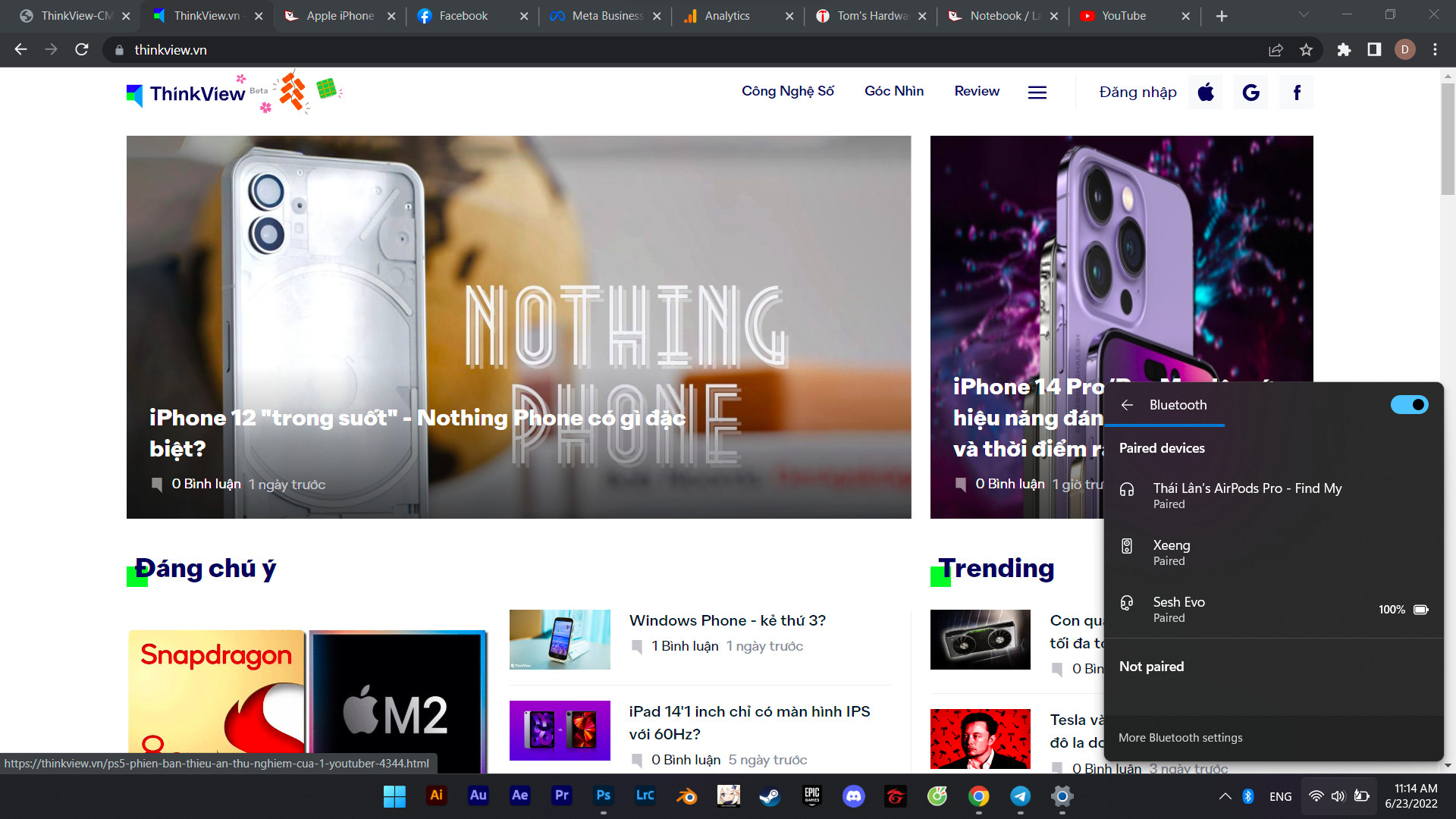Open the Chrome profile avatar D
The height and width of the screenshot is (819, 1456).
point(1404,49)
